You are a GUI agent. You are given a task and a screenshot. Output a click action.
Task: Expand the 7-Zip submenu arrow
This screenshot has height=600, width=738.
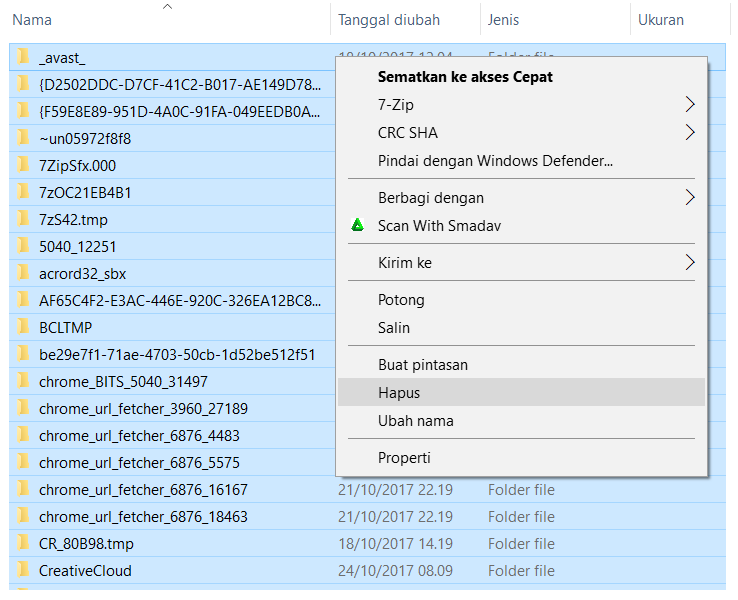[x=689, y=104]
